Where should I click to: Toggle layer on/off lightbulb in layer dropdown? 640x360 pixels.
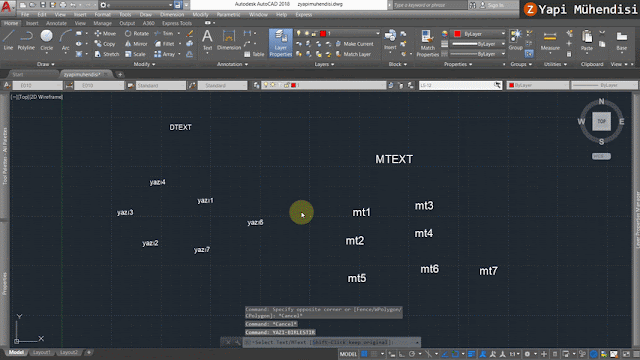click(x=299, y=33)
